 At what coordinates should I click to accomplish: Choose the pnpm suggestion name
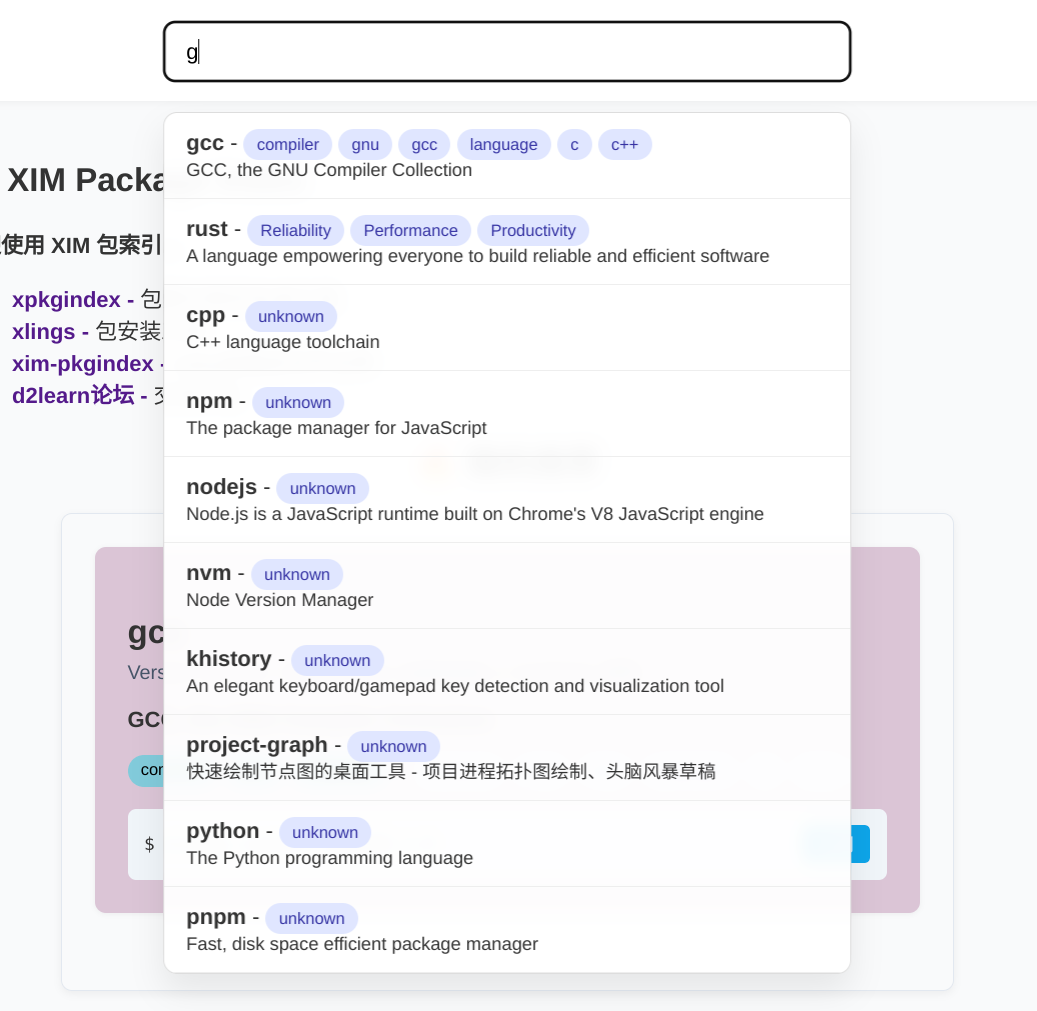click(x=216, y=917)
